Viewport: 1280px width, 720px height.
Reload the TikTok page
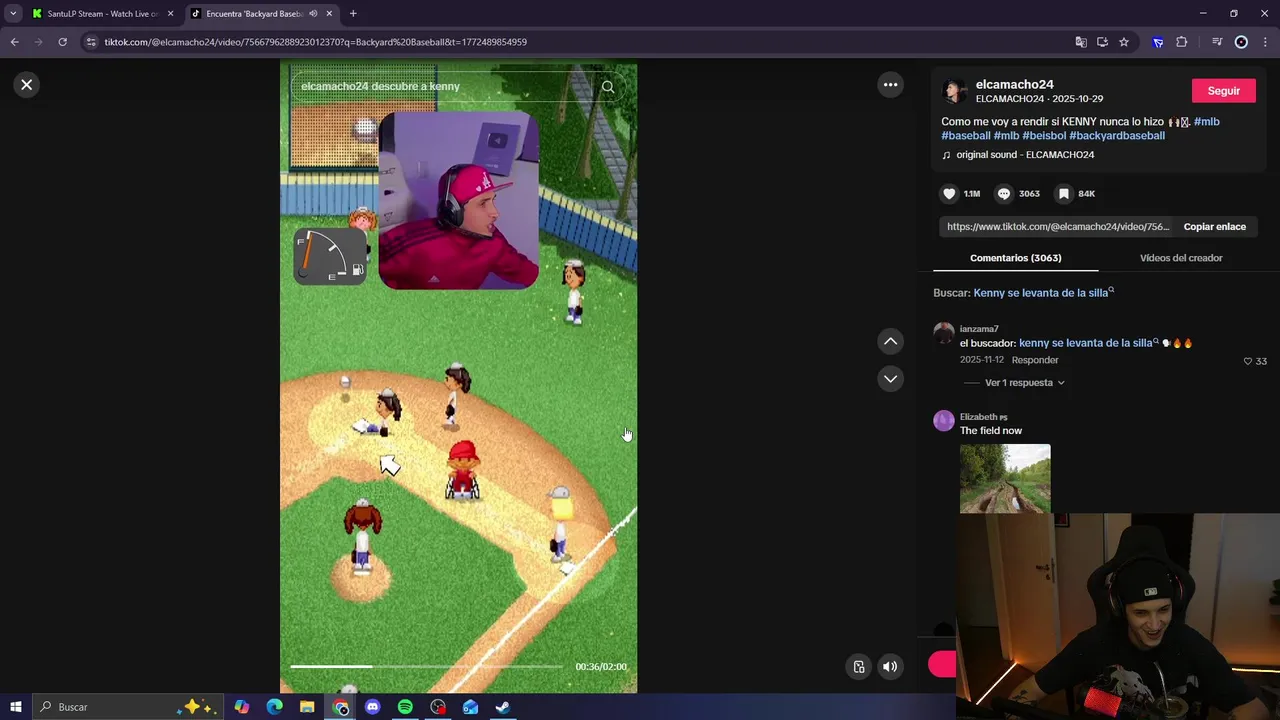(x=62, y=42)
